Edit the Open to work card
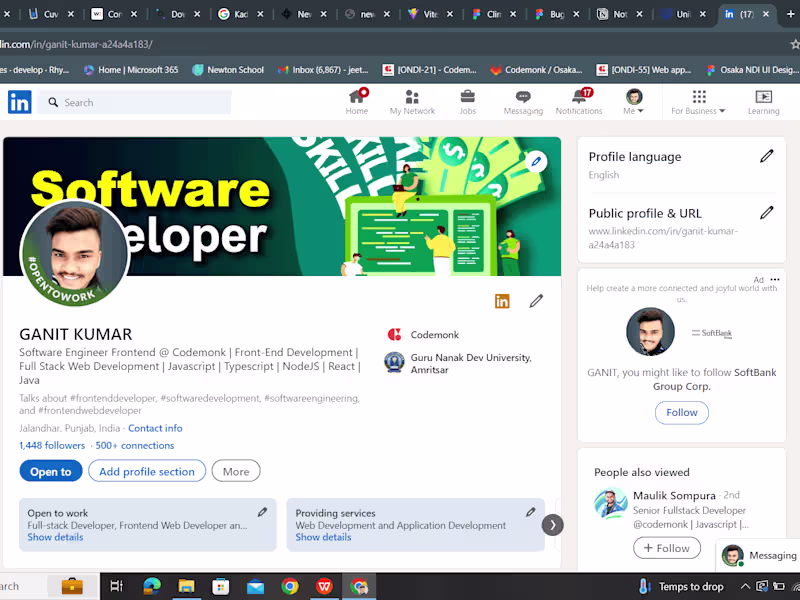The width and height of the screenshot is (800, 600). (262, 512)
